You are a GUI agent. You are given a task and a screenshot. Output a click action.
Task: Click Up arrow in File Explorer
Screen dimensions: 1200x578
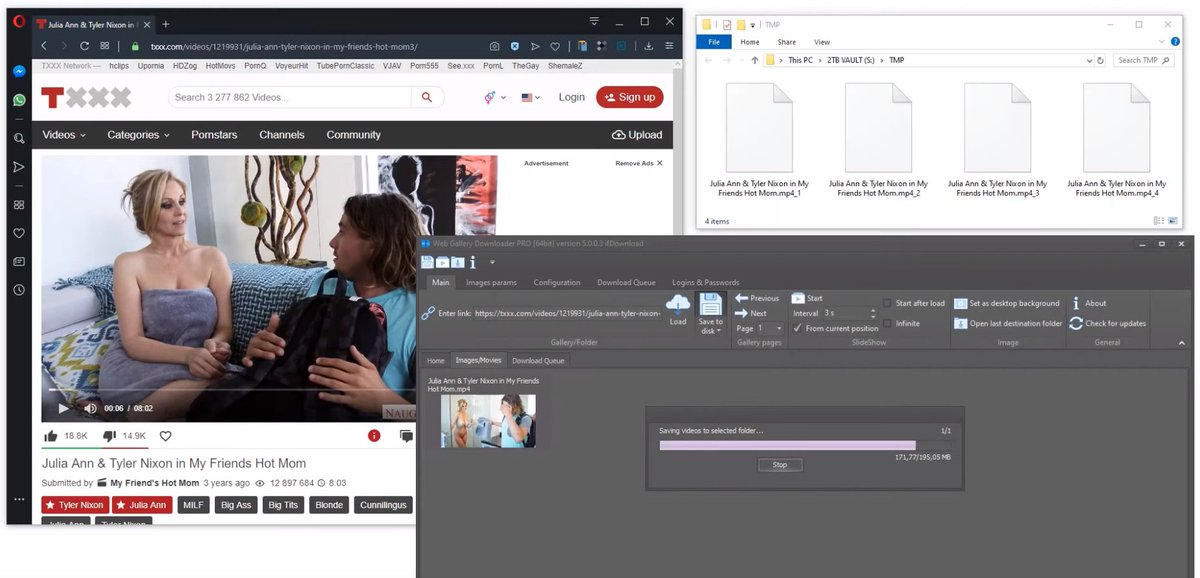pos(753,60)
